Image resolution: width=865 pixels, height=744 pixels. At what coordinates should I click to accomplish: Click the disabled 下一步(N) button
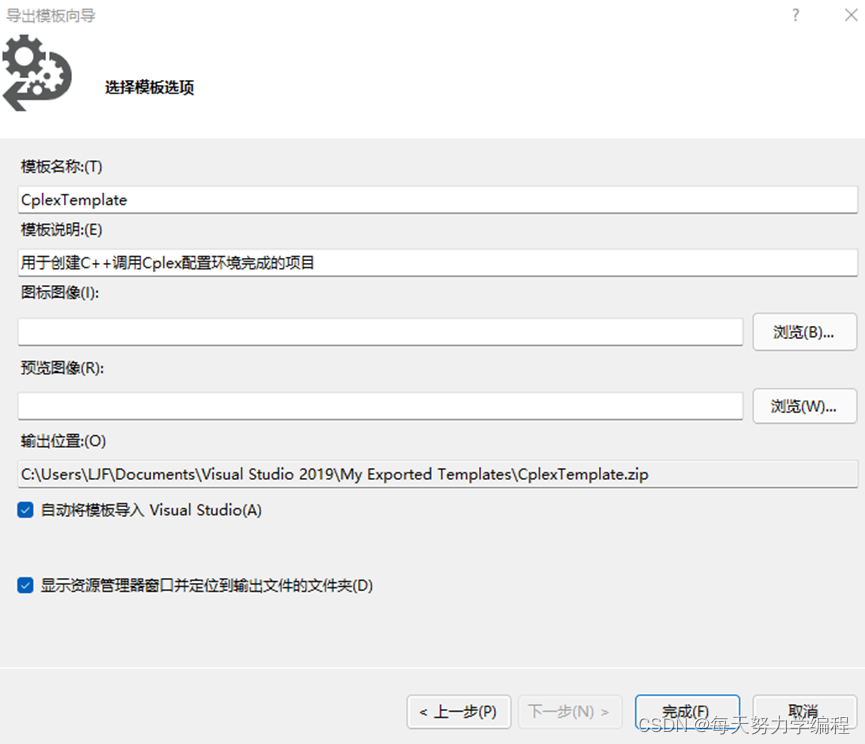(570, 711)
